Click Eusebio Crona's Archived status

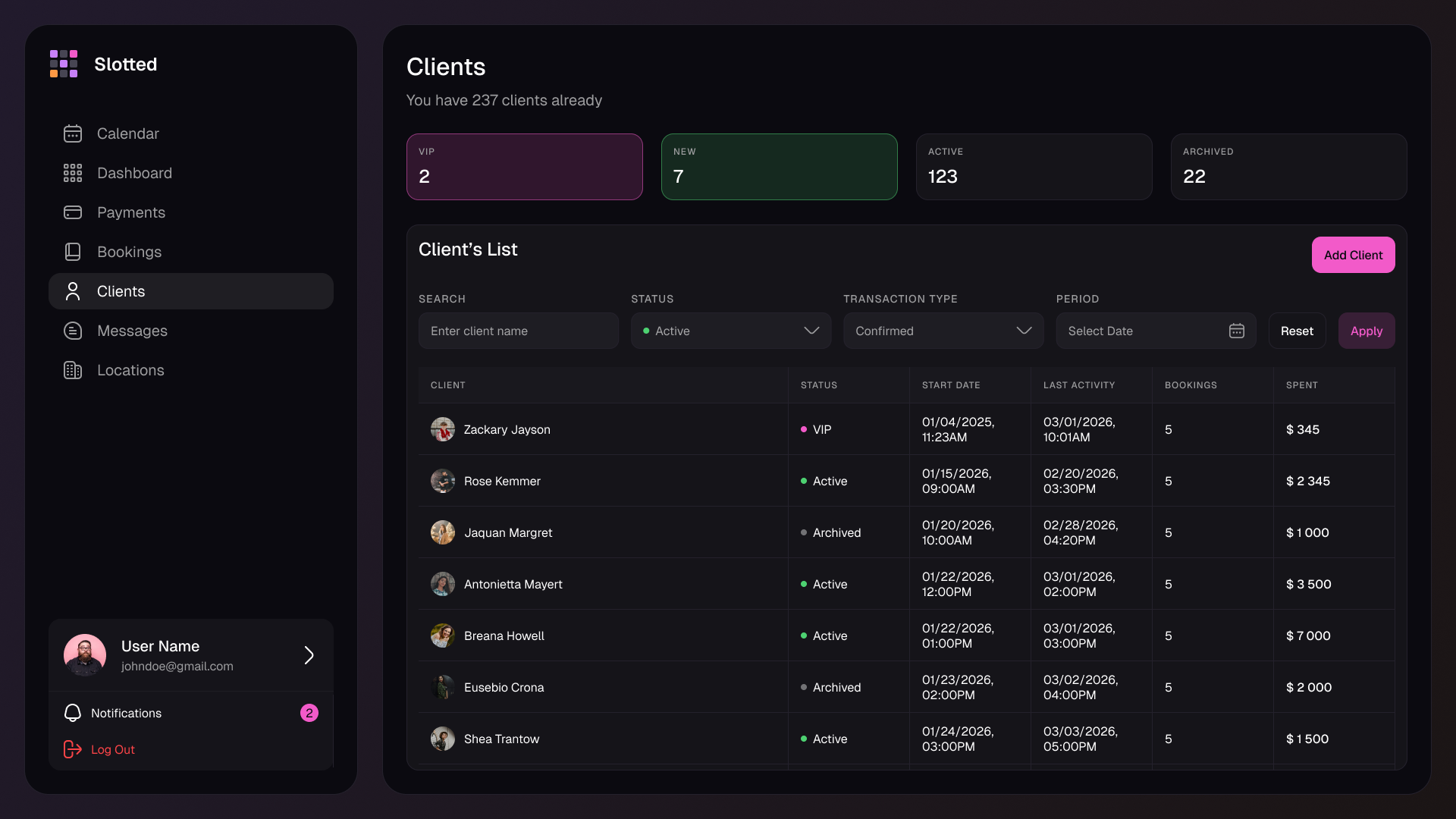(x=831, y=687)
